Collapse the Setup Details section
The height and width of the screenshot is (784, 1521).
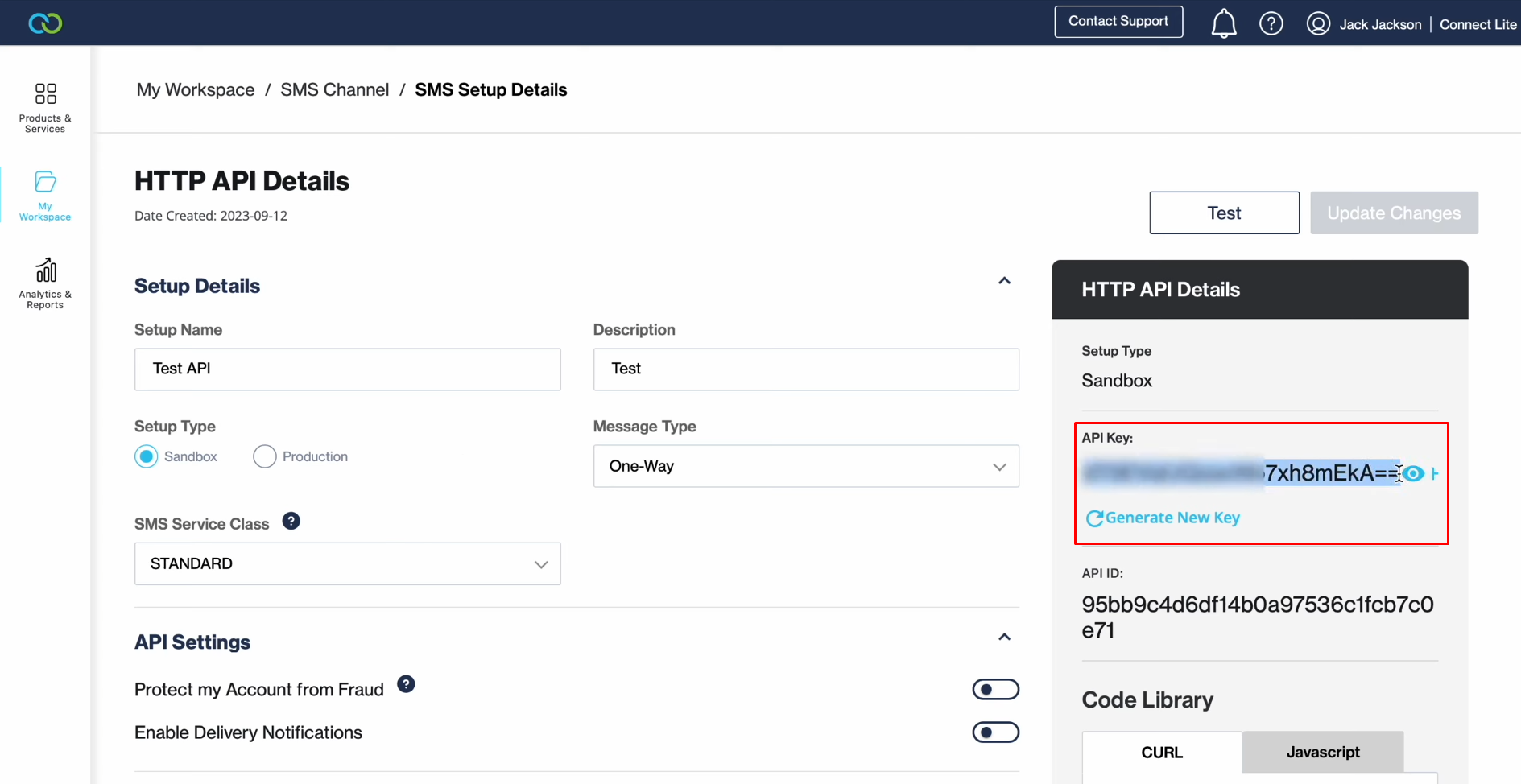(1004, 281)
